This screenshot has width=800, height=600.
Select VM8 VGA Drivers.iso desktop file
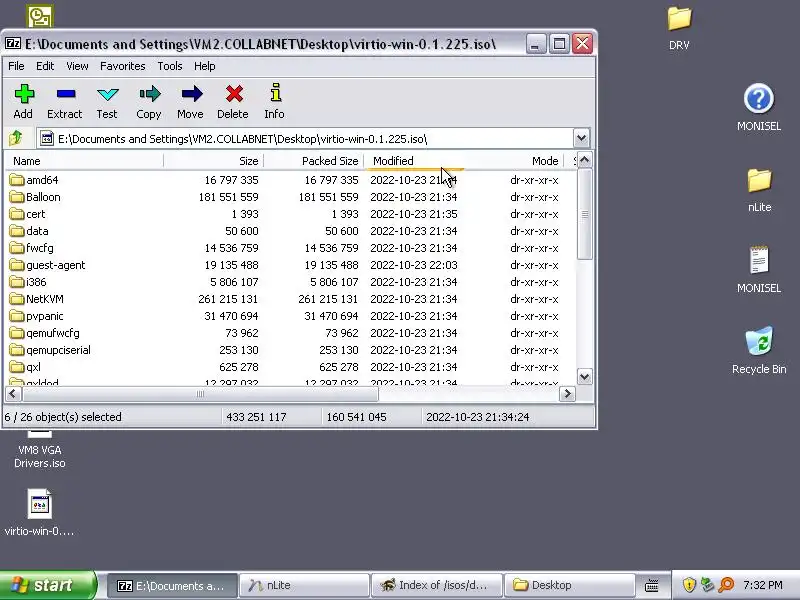(39, 456)
